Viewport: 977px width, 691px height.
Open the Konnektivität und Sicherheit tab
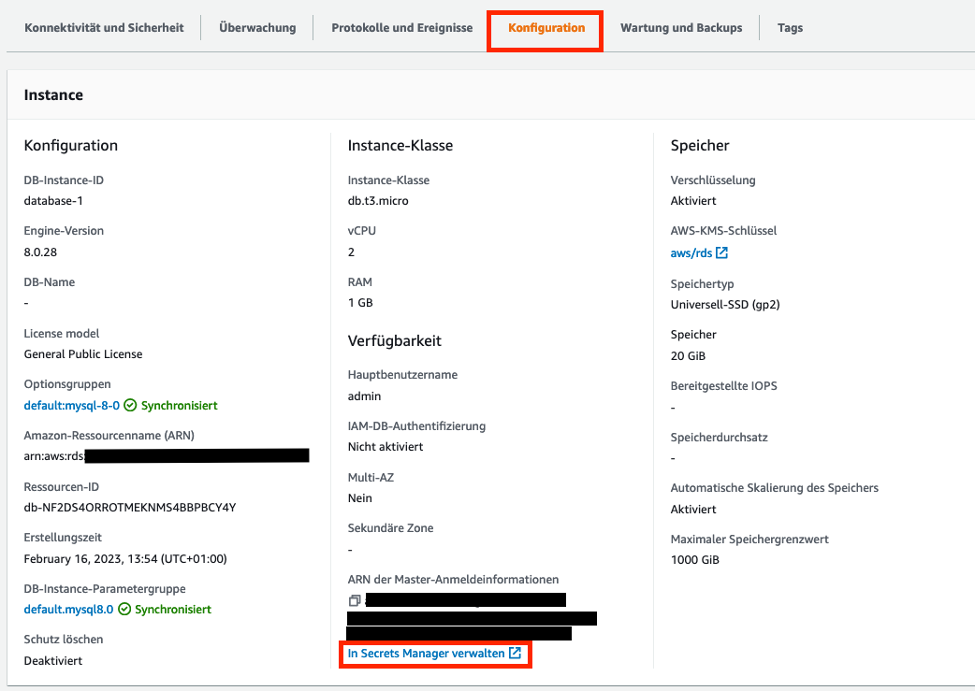point(104,28)
